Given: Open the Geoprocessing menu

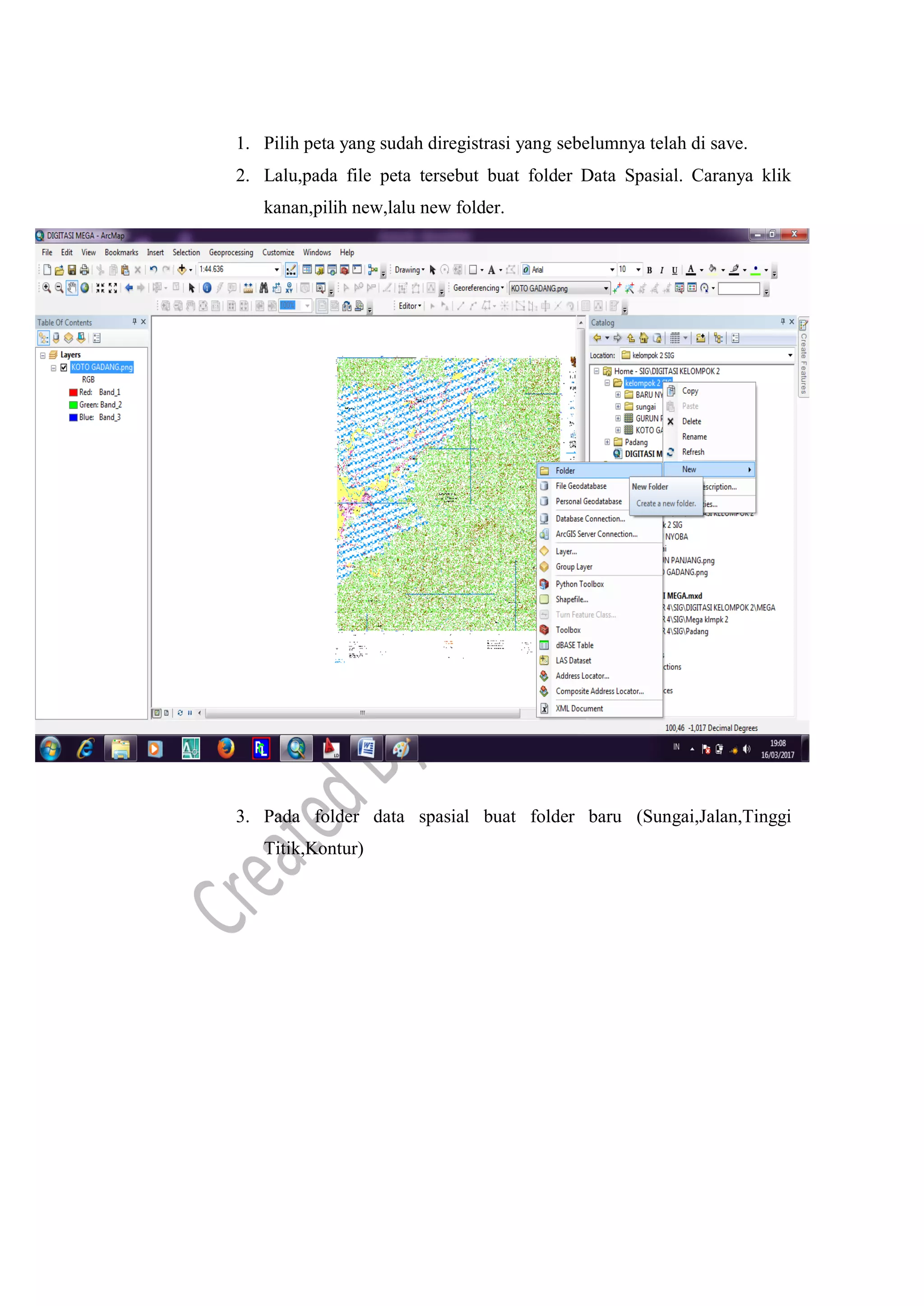Looking at the screenshot, I should [231, 253].
